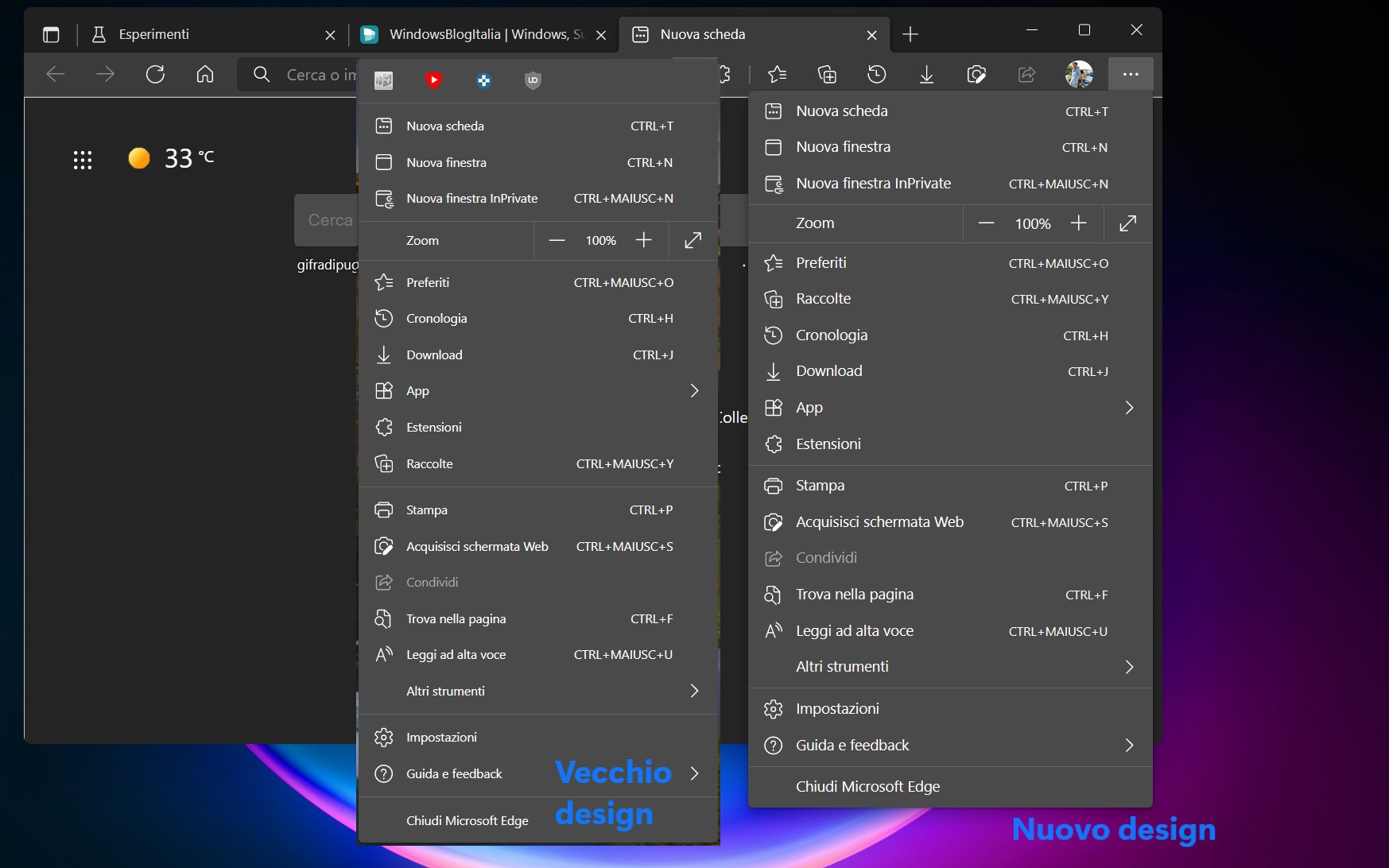
Task: Zoom in in the new design menu
Action: click(1078, 223)
